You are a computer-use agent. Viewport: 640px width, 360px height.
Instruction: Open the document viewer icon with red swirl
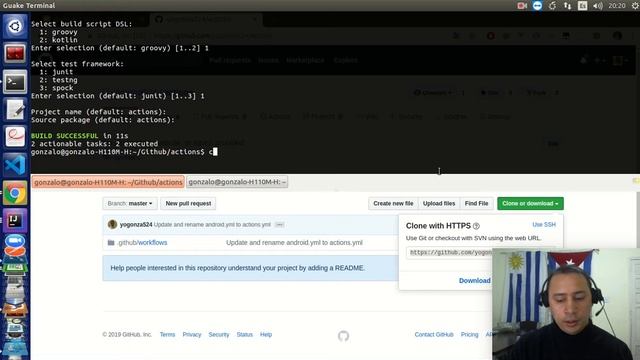click(x=15, y=137)
